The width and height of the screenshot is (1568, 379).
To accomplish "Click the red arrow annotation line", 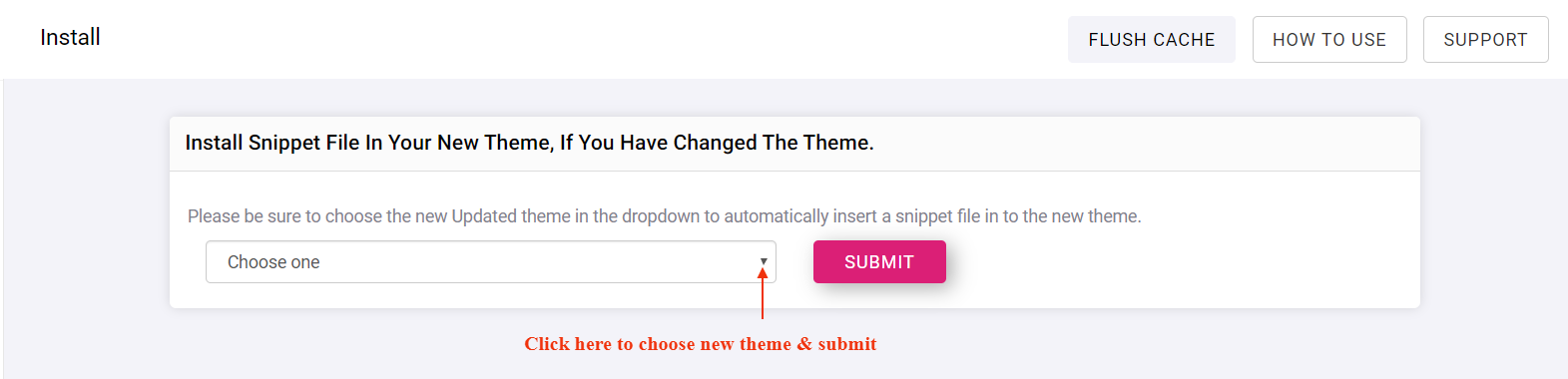I will click(763, 299).
